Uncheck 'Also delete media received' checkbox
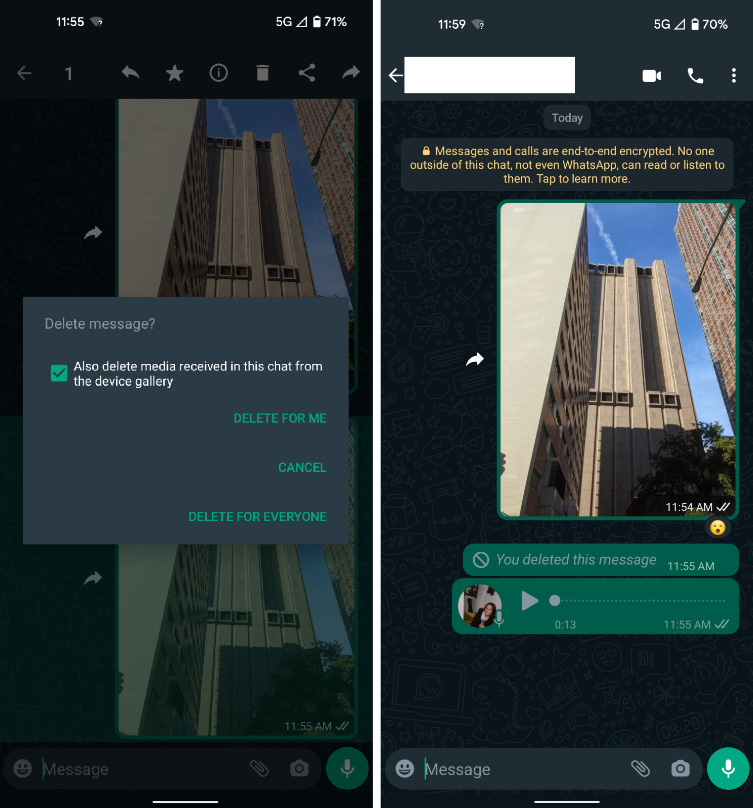The height and width of the screenshot is (808, 753). (x=59, y=373)
